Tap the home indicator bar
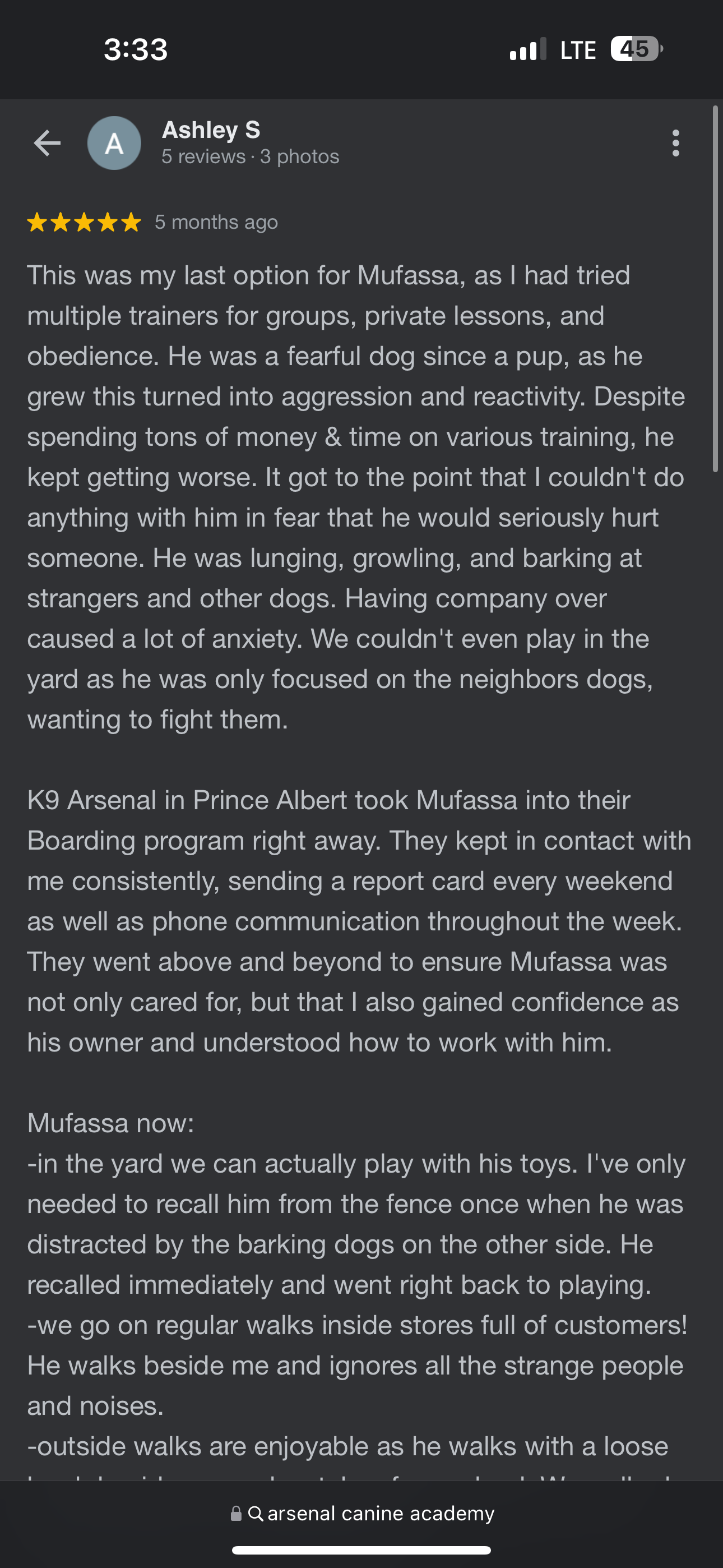The width and height of the screenshot is (723, 1568). 361,1549
